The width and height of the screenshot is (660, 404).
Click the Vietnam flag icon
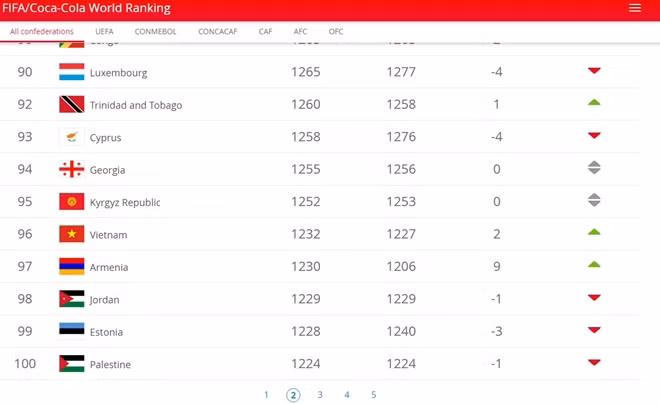point(72,234)
